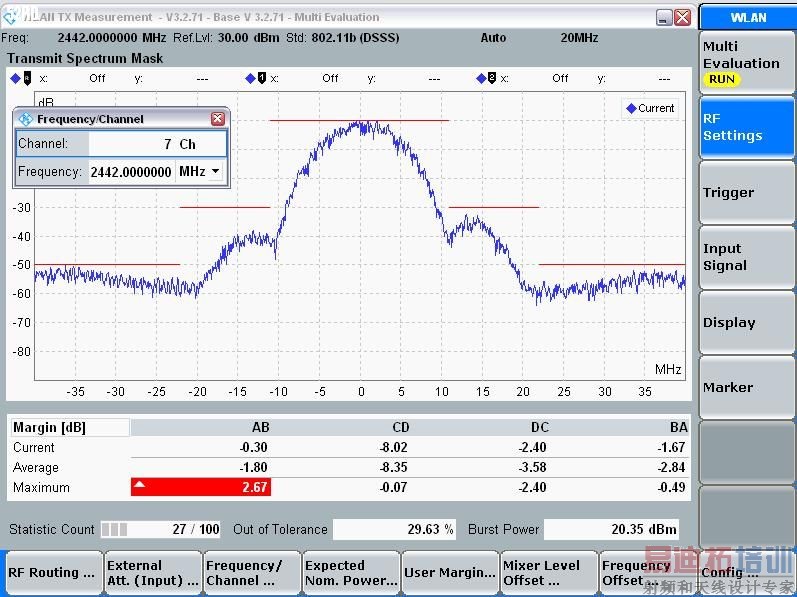Select the Marker side menu
This screenshot has width=797, height=597.
click(x=747, y=387)
